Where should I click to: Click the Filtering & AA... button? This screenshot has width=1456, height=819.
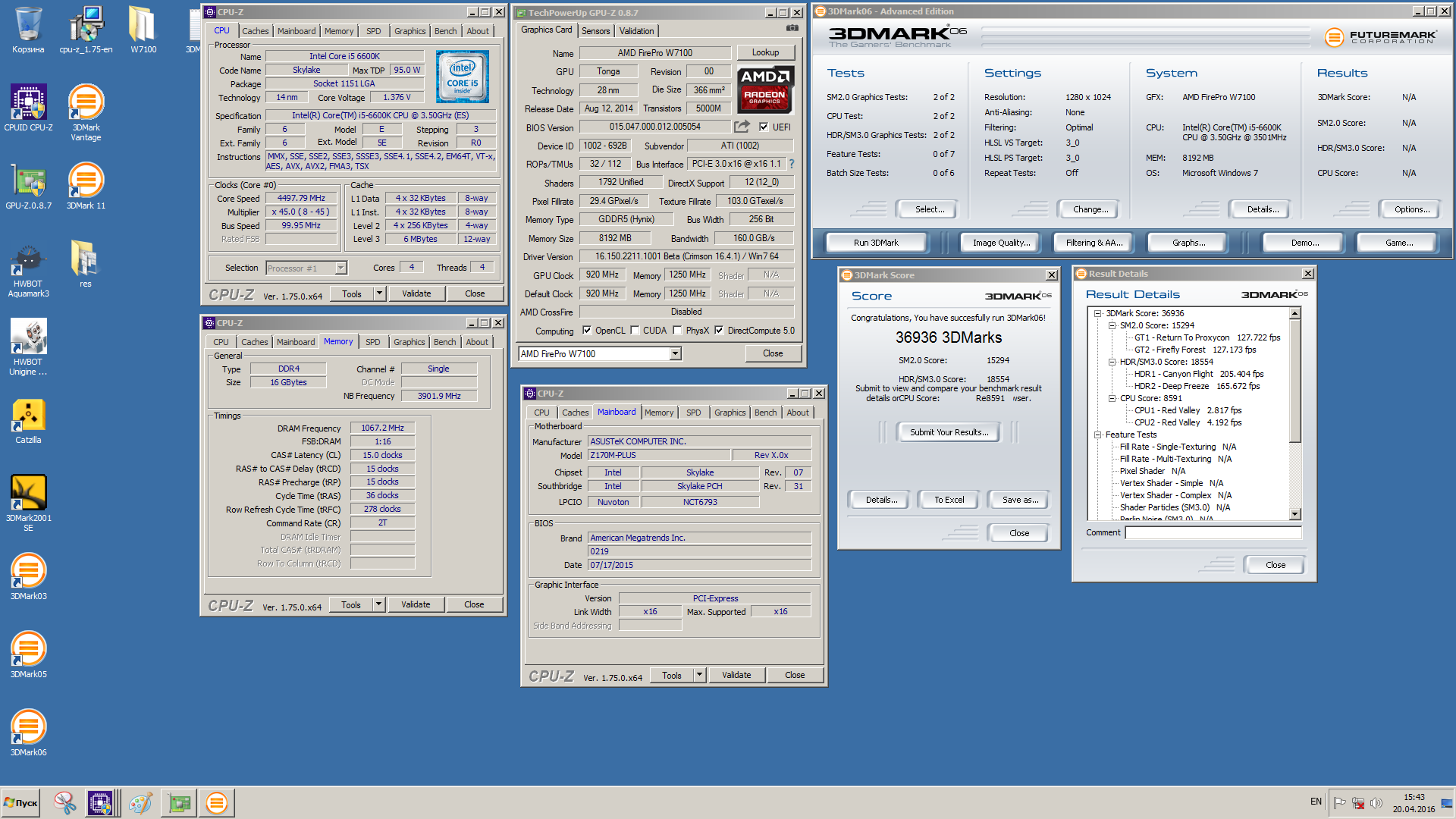pyautogui.click(x=1094, y=243)
